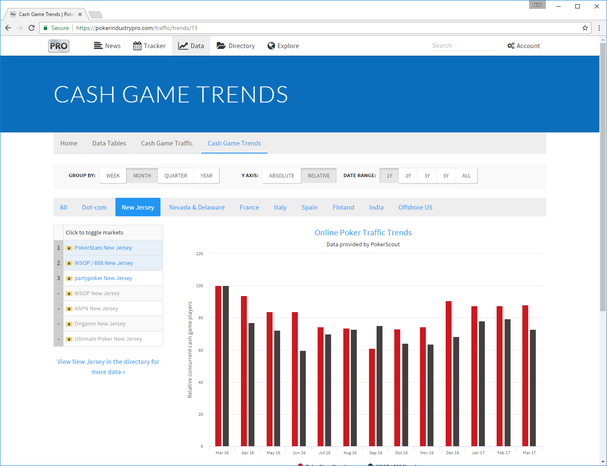Open View New Jersey in directory link

point(108,367)
